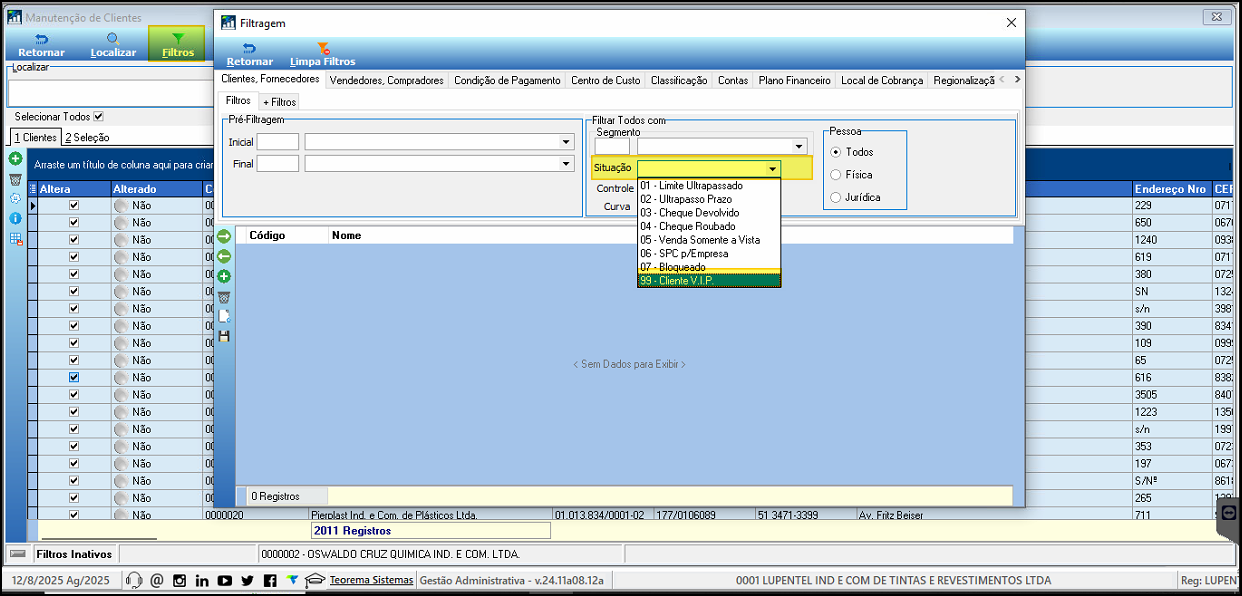Switch to Vendedores, Compradores tab
Image resolution: width=1242 pixels, height=596 pixels.
tap(386, 81)
